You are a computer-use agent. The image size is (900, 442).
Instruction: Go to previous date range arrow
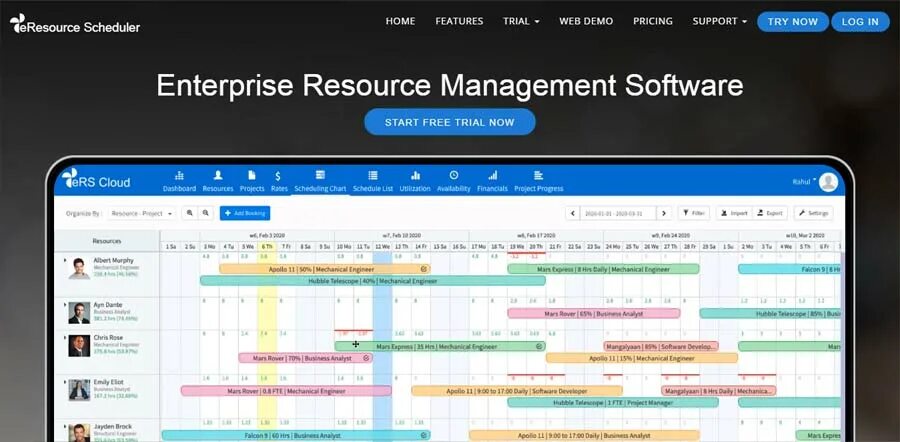pyautogui.click(x=572, y=213)
